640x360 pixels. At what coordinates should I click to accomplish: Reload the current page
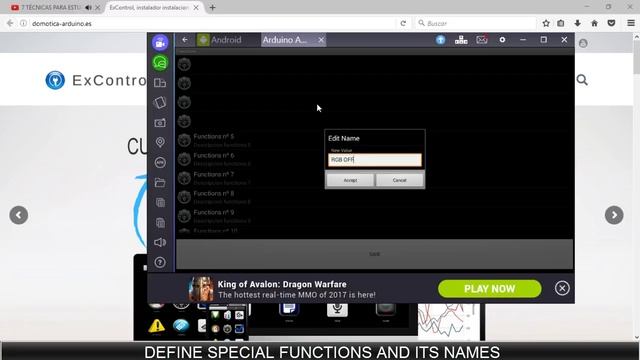403,23
